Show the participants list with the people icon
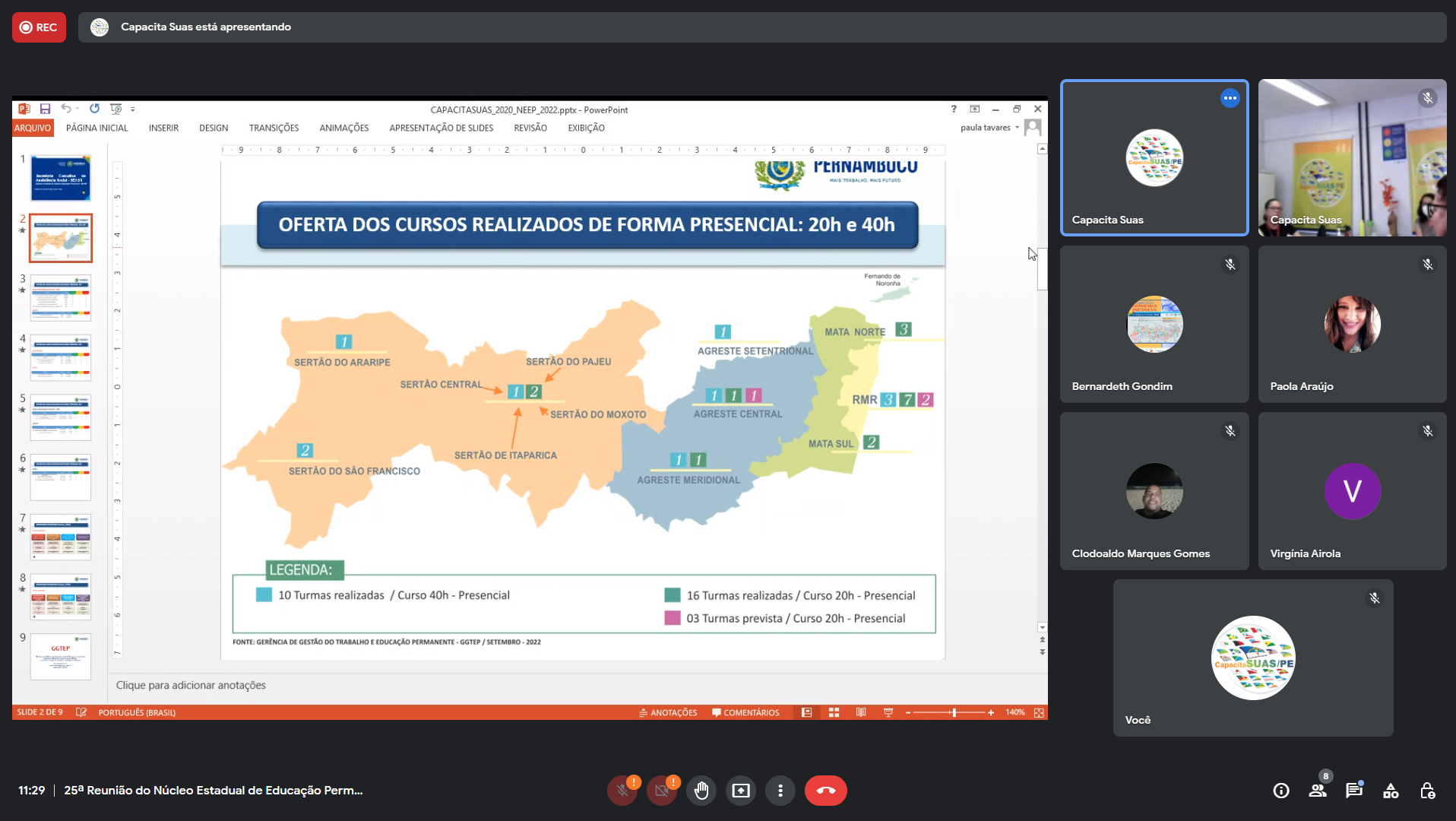The width and height of the screenshot is (1456, 821). pos(1318,791)
